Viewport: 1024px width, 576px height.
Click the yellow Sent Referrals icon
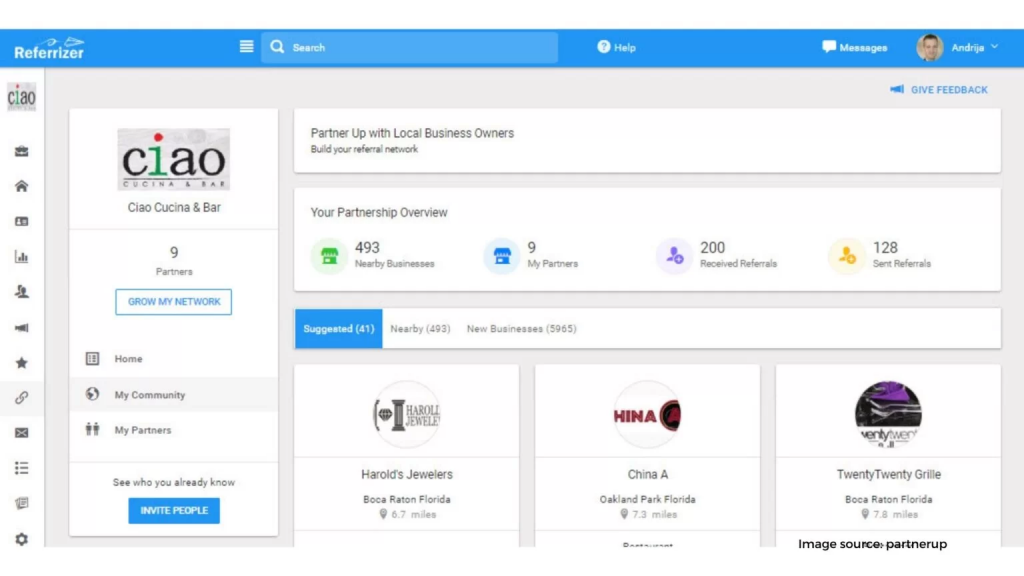(846, 256)
